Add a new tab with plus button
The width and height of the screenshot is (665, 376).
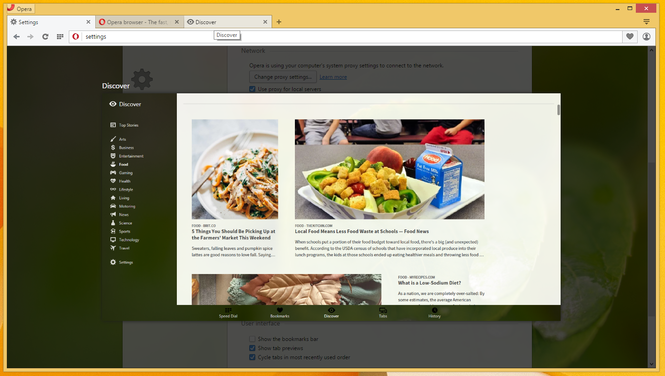(x=279, y=22)
